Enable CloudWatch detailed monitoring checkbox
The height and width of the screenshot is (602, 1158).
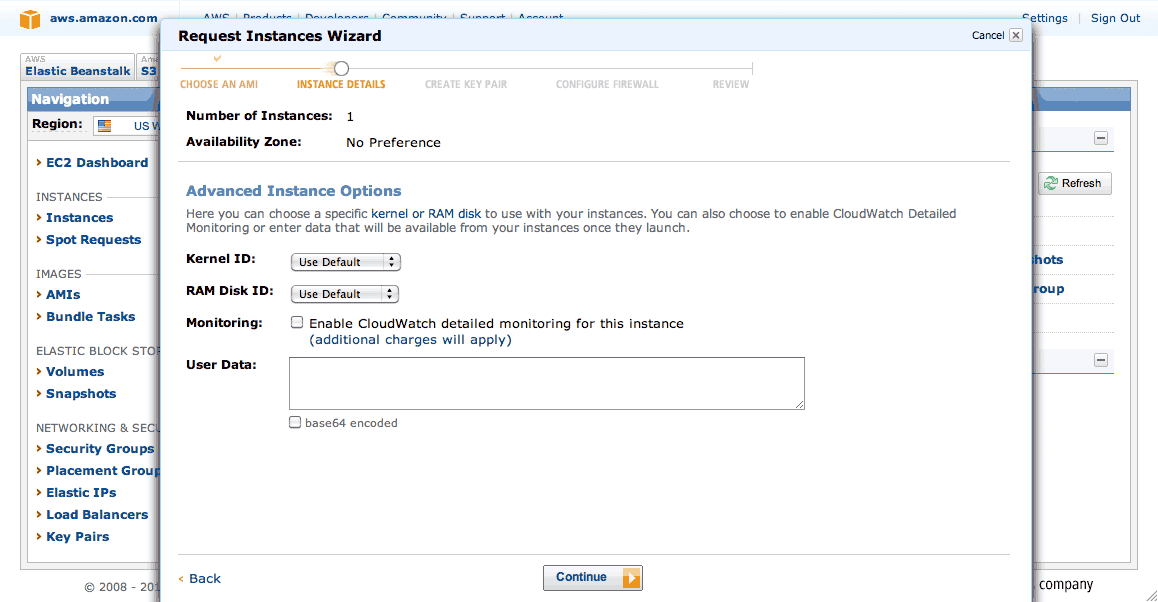pos(297,322)
